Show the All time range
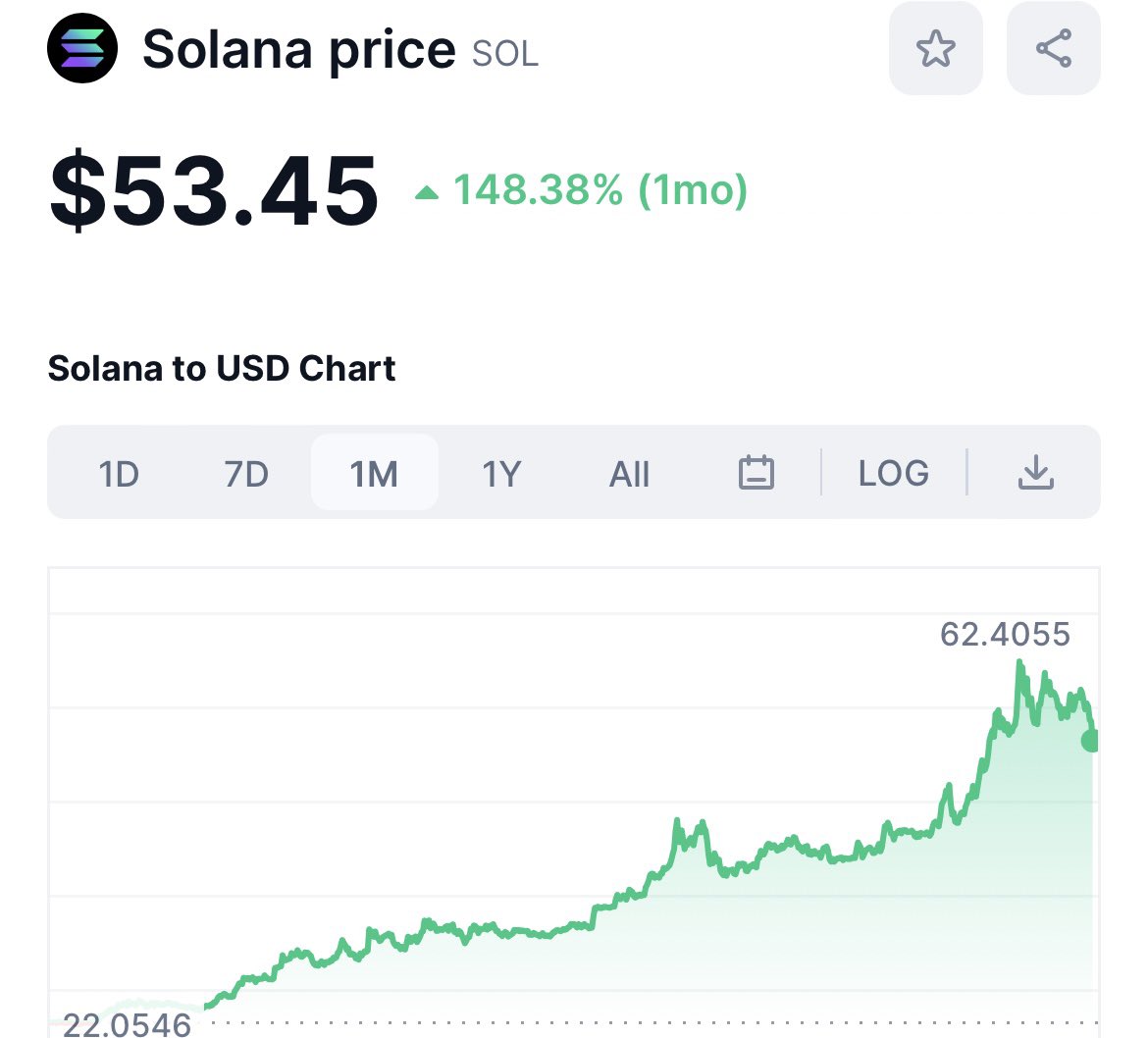1148x1038 pixels. coord(629,474)
